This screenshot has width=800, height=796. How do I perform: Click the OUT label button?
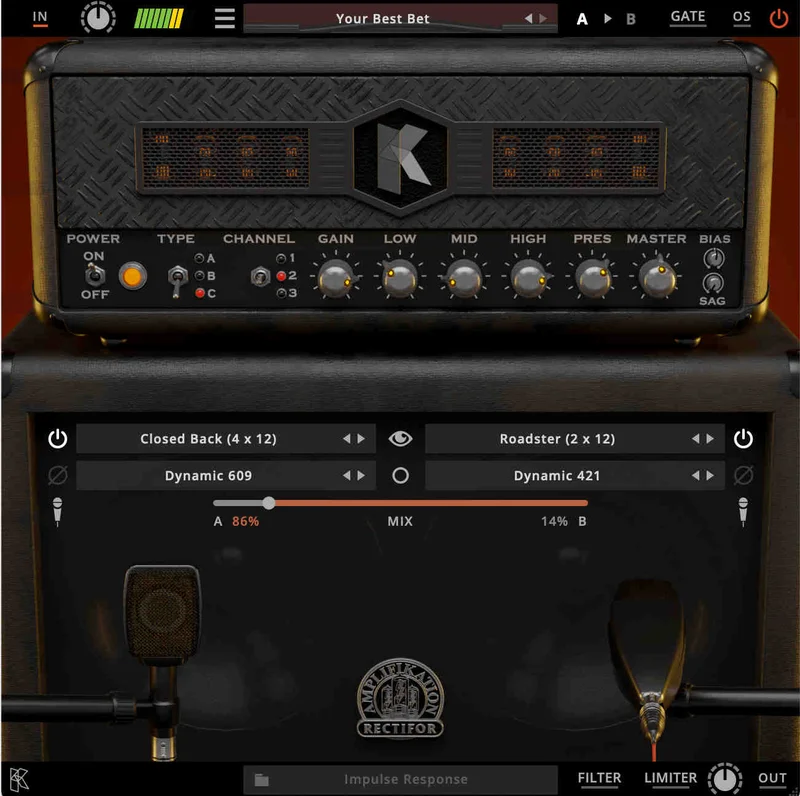click(772, 778)
